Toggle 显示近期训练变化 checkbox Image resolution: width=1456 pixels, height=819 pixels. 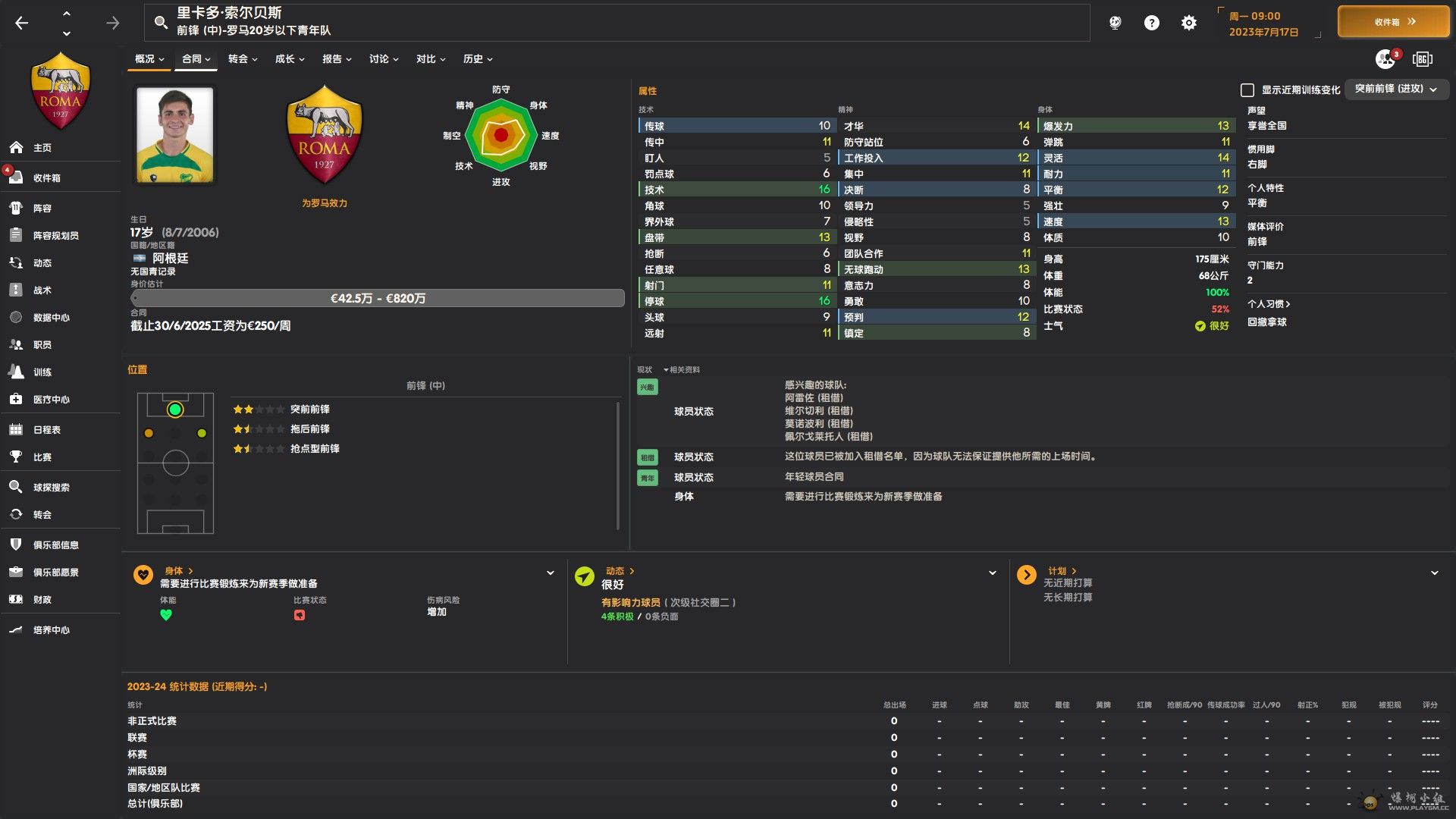1247,90
